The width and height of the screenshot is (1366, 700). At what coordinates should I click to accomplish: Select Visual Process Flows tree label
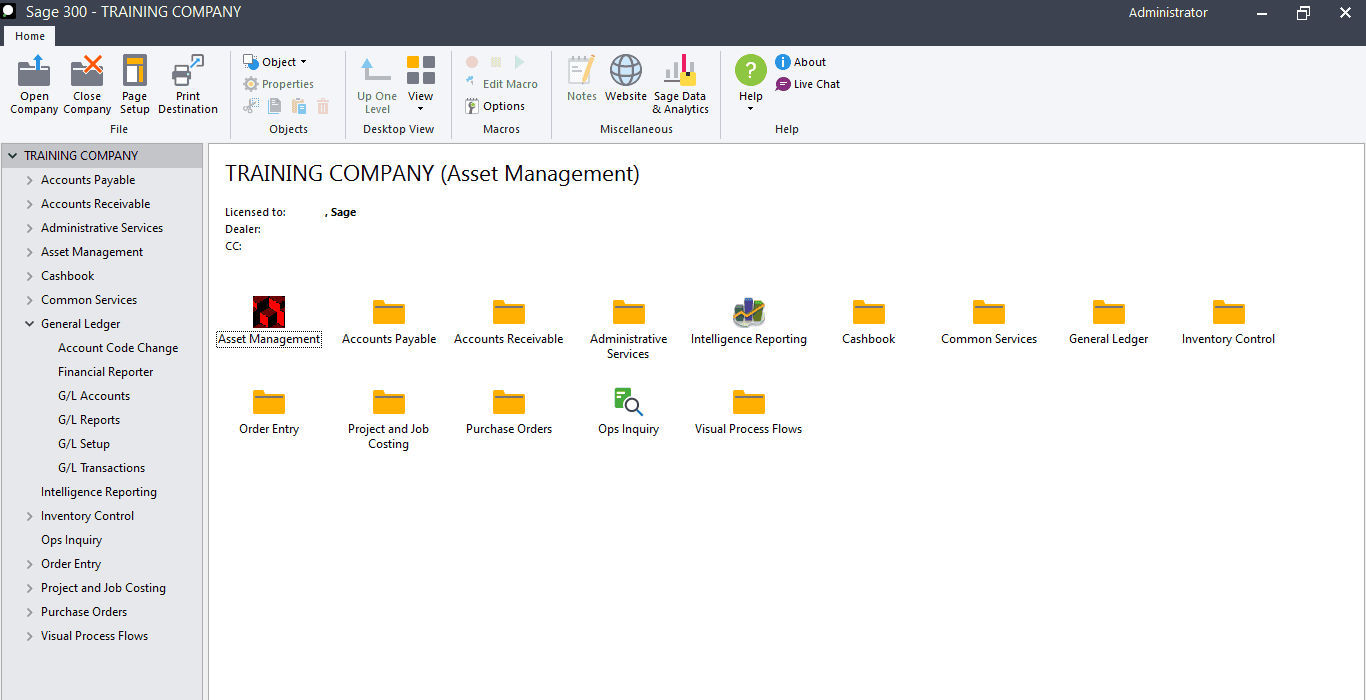coord(94,636)
